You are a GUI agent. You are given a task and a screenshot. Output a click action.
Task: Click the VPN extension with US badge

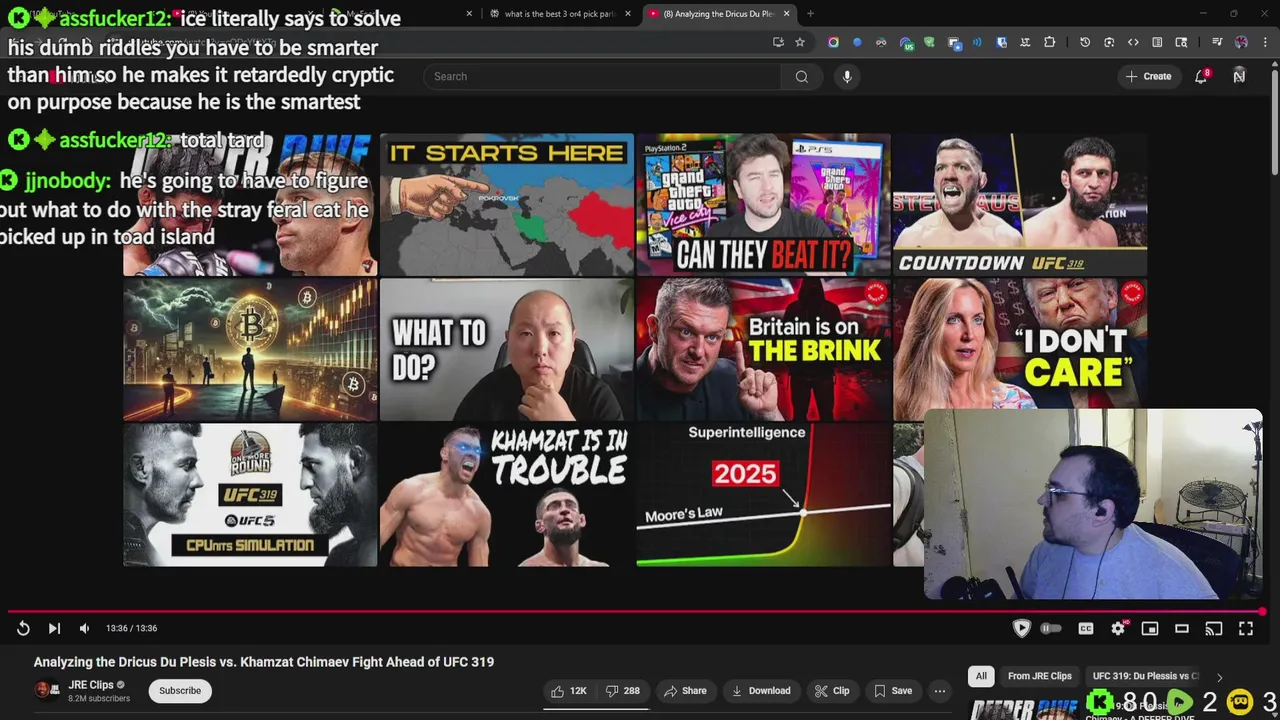tap(905, 42)
